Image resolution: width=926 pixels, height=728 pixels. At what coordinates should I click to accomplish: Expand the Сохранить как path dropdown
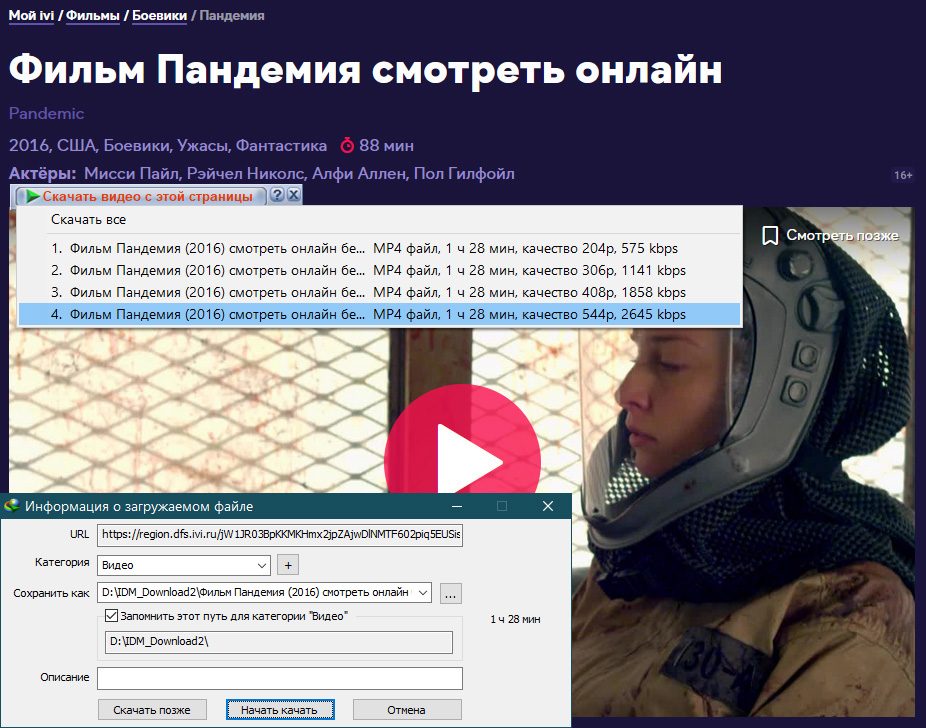423,593
